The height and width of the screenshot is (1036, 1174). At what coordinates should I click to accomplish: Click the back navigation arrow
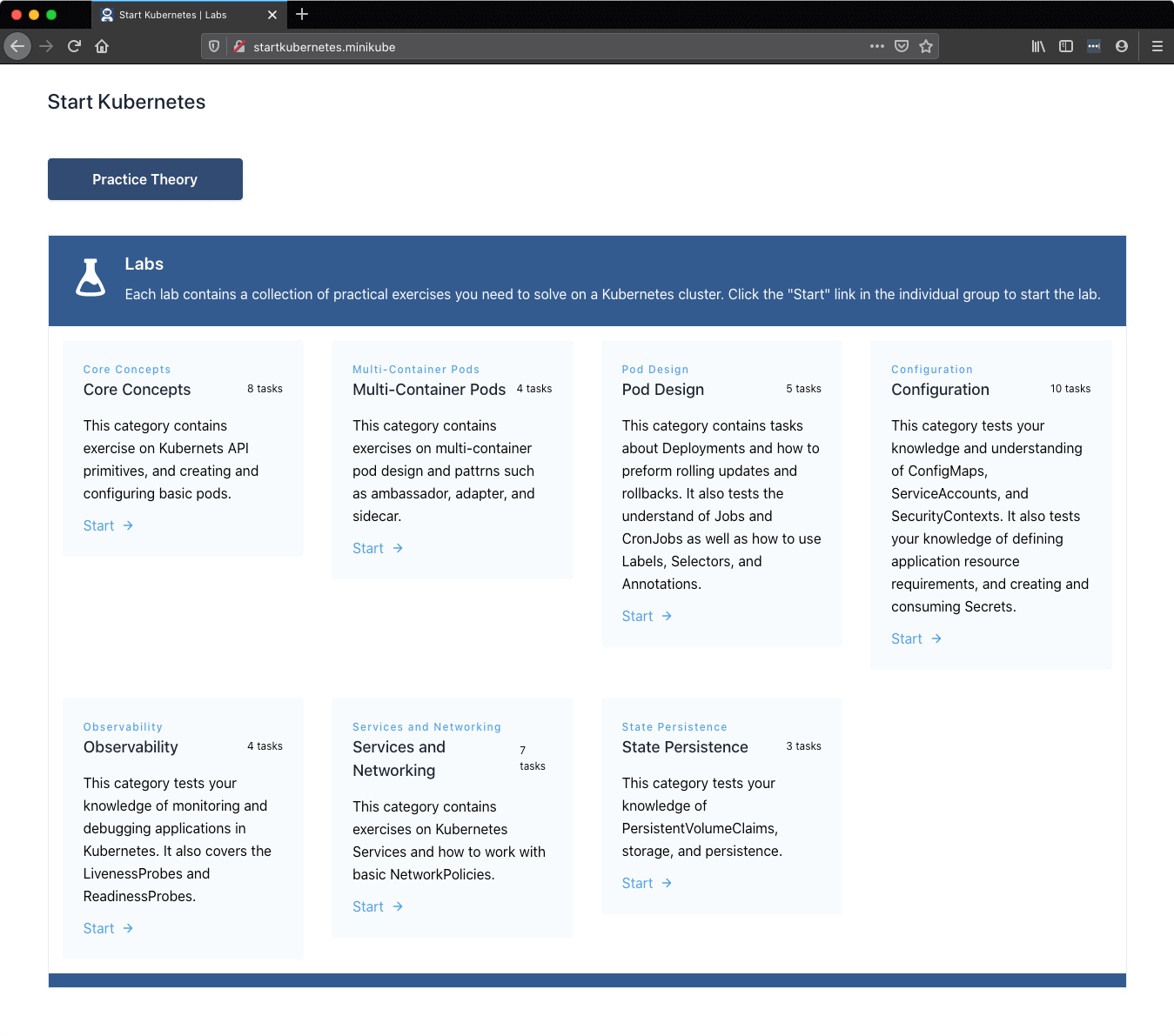(x=17, y=46)
